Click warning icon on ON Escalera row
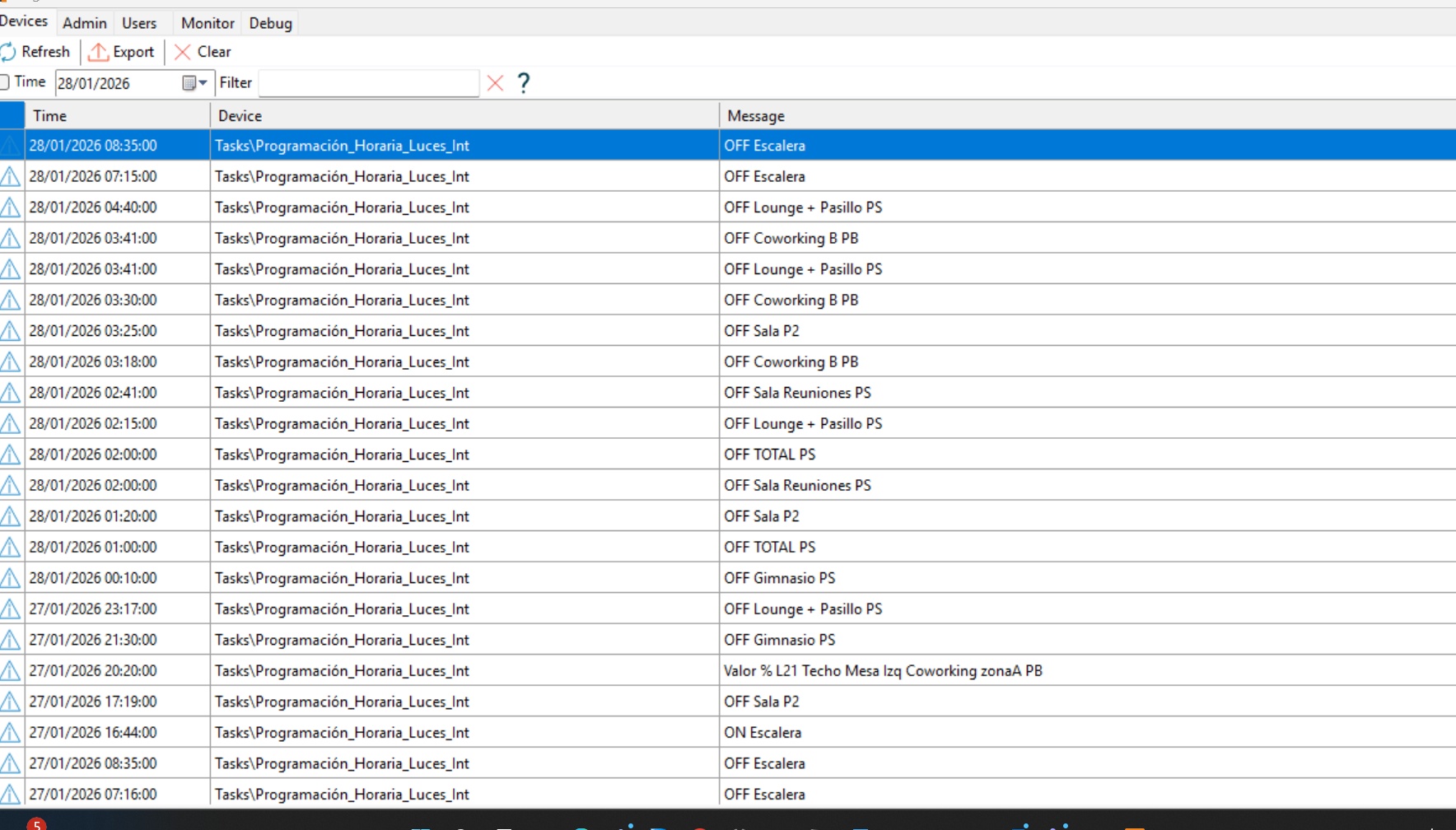1456x830 pixels. tap(11, 732)
